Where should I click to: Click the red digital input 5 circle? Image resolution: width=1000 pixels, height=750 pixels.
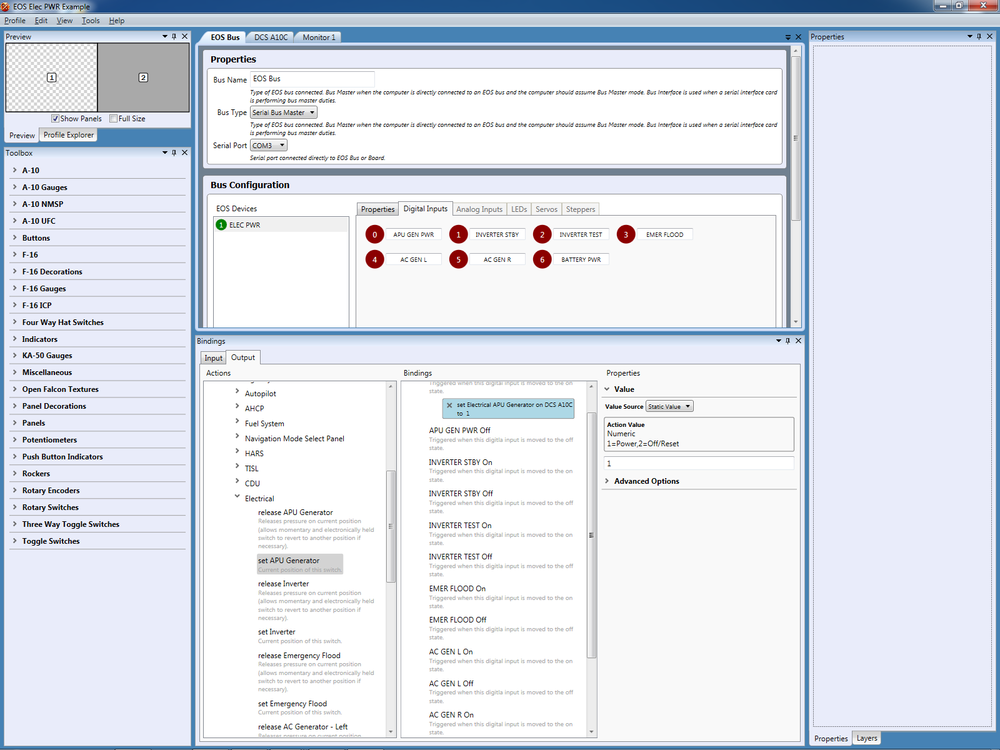click(x=458, y=260)
